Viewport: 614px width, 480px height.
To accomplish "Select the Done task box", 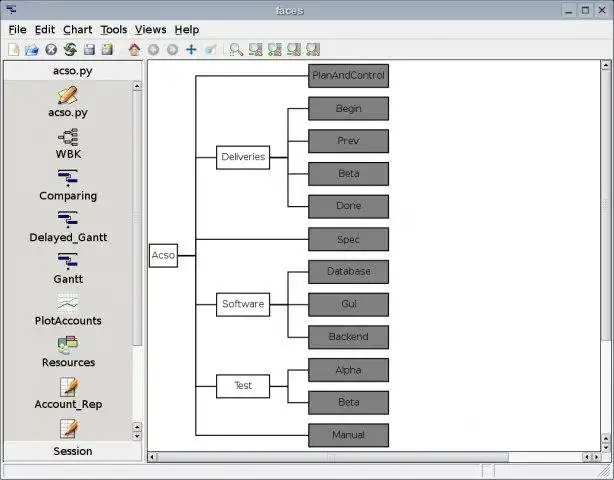I will tap(349, 206).
